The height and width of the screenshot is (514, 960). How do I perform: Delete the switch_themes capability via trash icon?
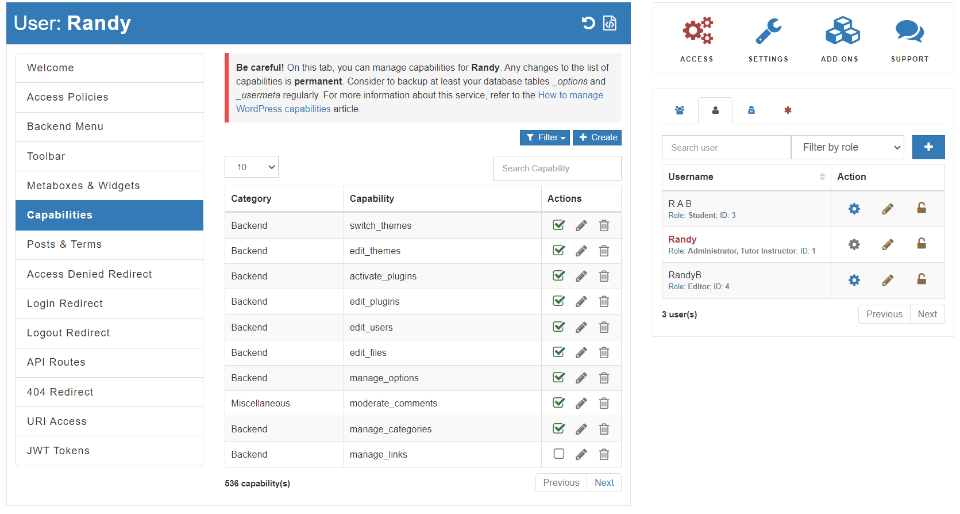point(604,226)
